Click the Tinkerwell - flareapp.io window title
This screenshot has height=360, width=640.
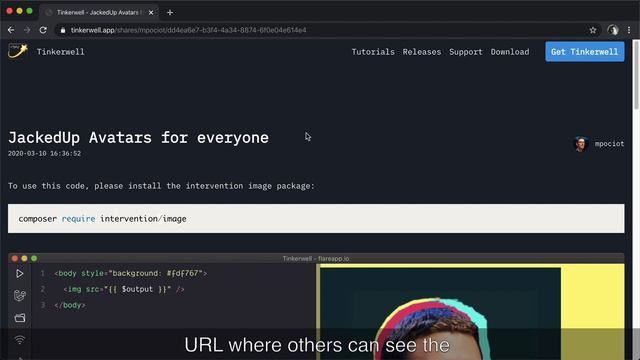pyautogui.click(x=316, y=258)
